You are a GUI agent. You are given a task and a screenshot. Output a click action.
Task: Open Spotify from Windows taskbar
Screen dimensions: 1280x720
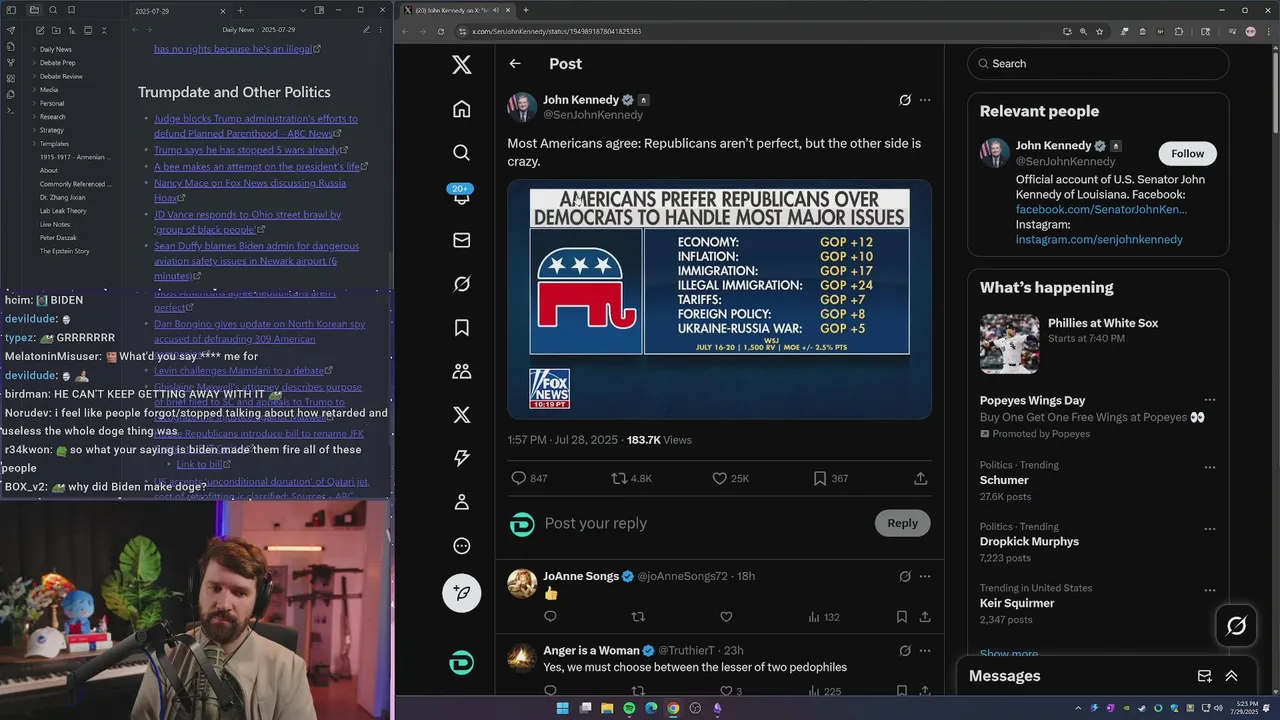(629, 709)
